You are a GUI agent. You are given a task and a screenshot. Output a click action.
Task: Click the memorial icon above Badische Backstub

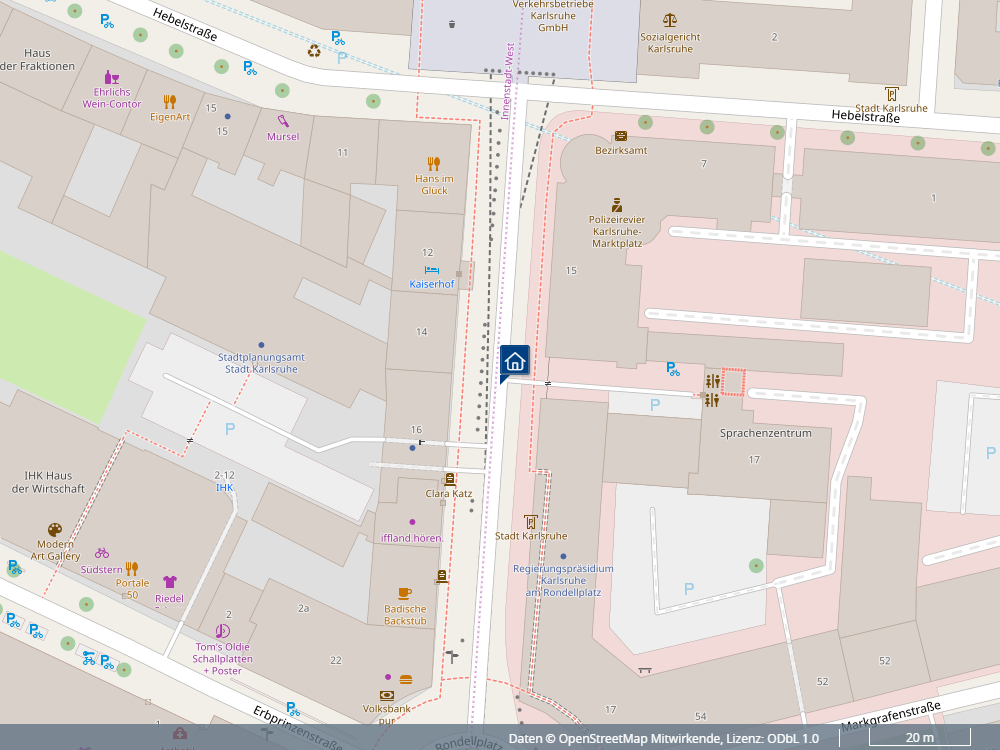(x=442, y=577)
